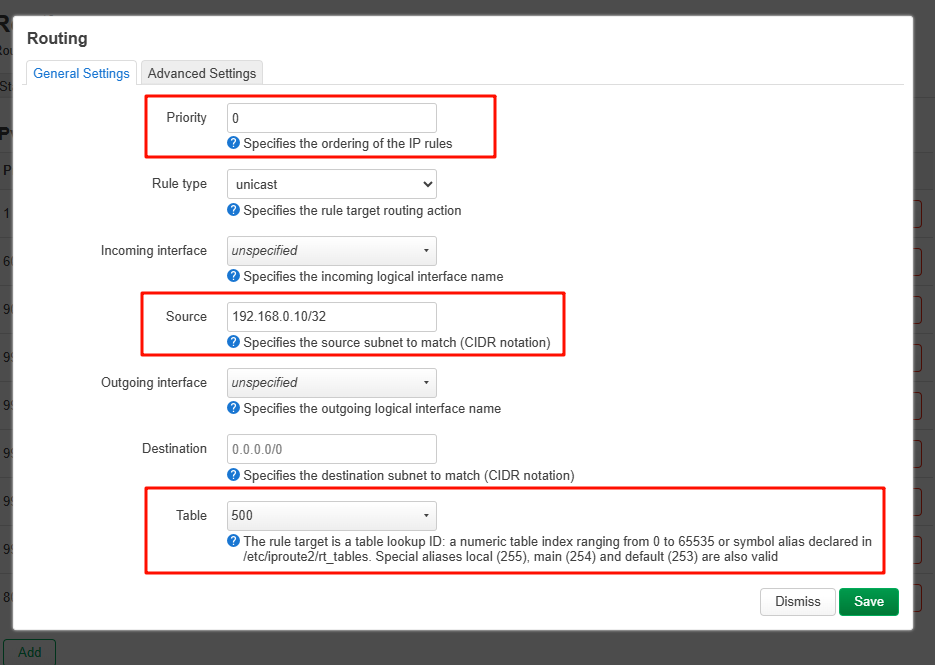Expand the Outgoing interface dropdown
Image resolution: width=935 pixels, height=665 pixels.
[331, 382]
